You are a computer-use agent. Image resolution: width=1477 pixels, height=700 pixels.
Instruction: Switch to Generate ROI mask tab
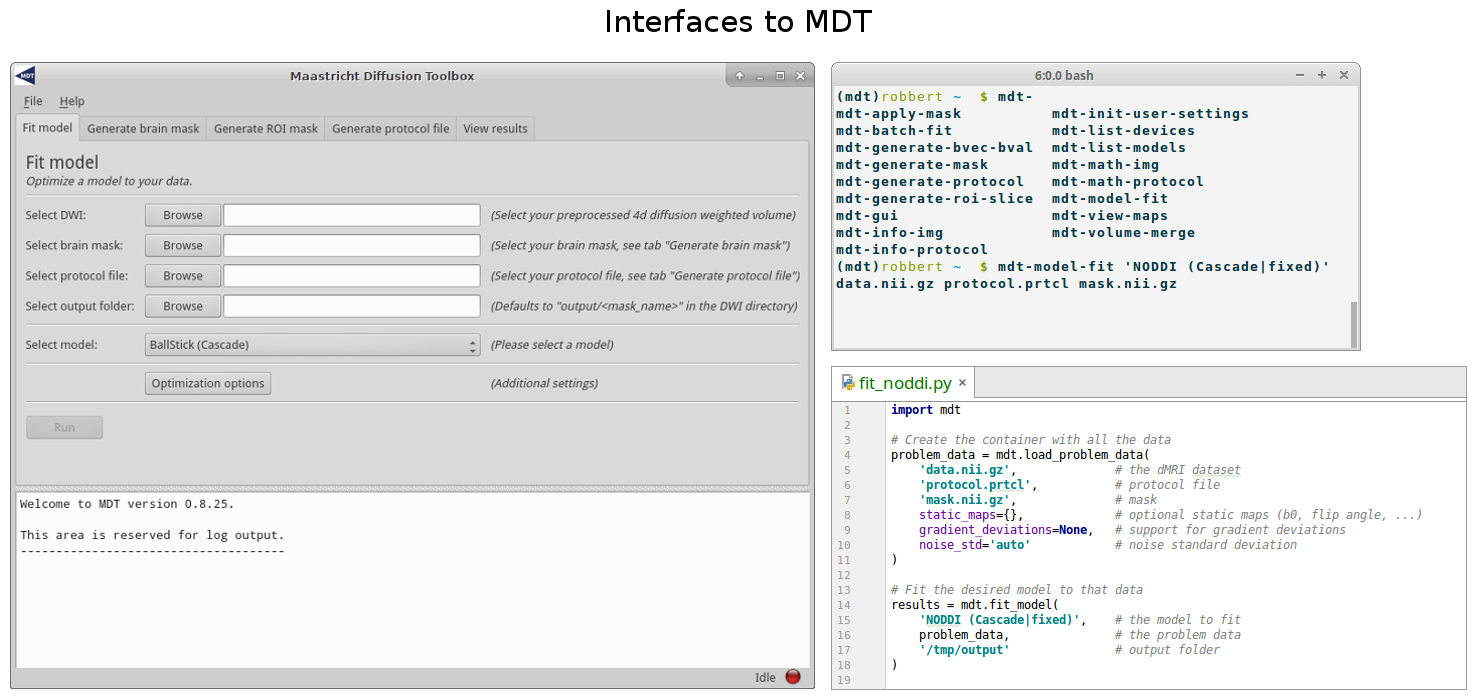pos(266,129)
